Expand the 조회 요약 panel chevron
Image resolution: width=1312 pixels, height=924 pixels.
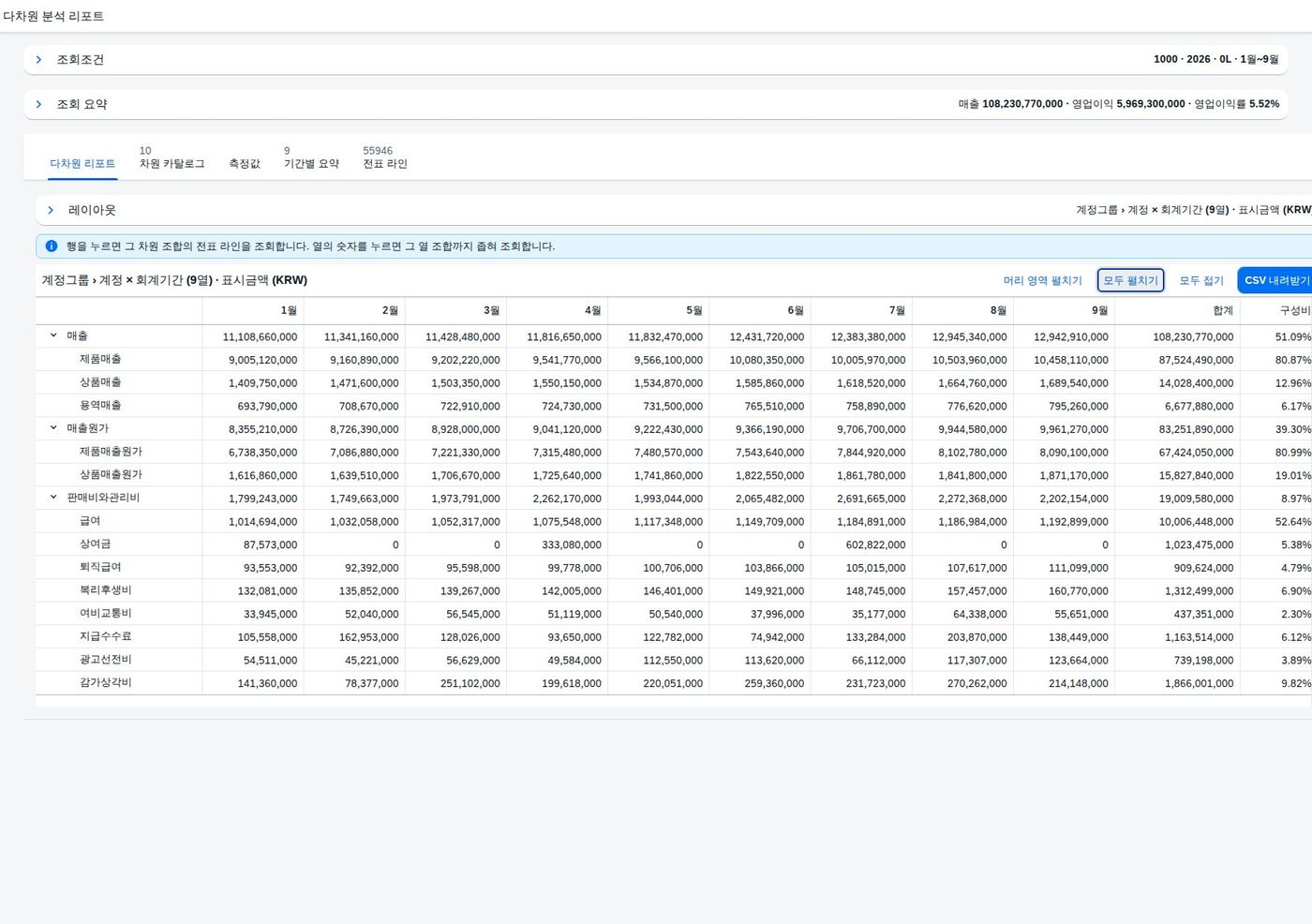click(x=38, y=104)
